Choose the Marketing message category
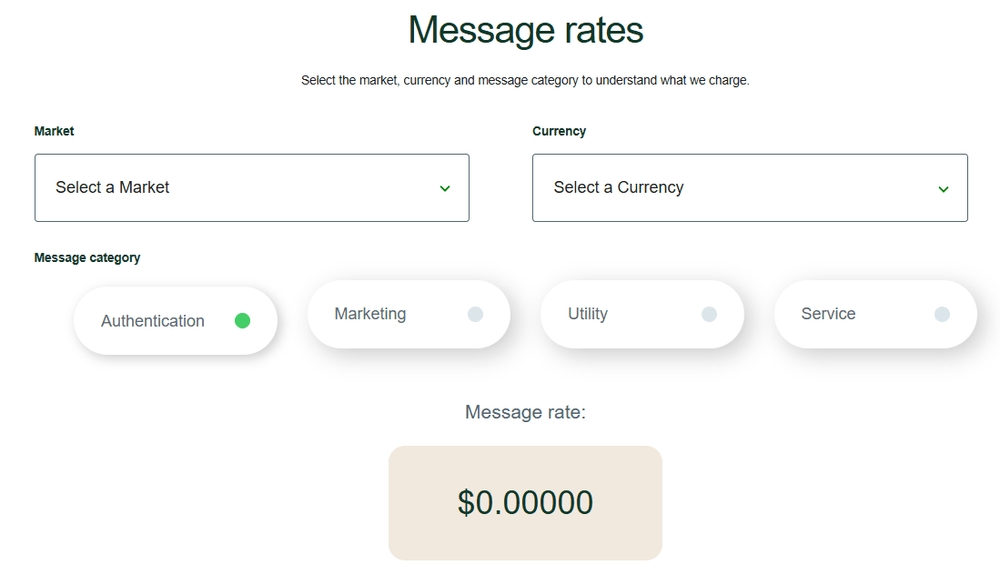This screenshot has width=1000, height=574. point(371,314)
